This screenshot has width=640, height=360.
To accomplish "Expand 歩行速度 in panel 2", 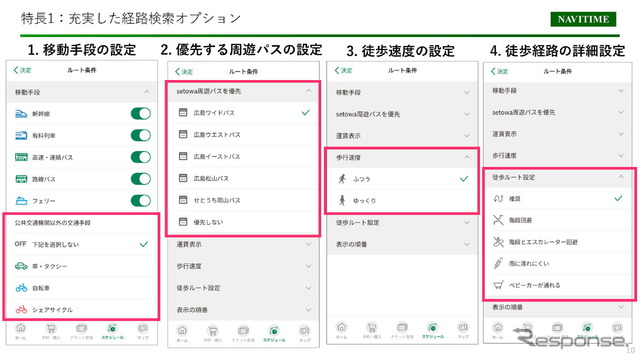I will 243,266.
